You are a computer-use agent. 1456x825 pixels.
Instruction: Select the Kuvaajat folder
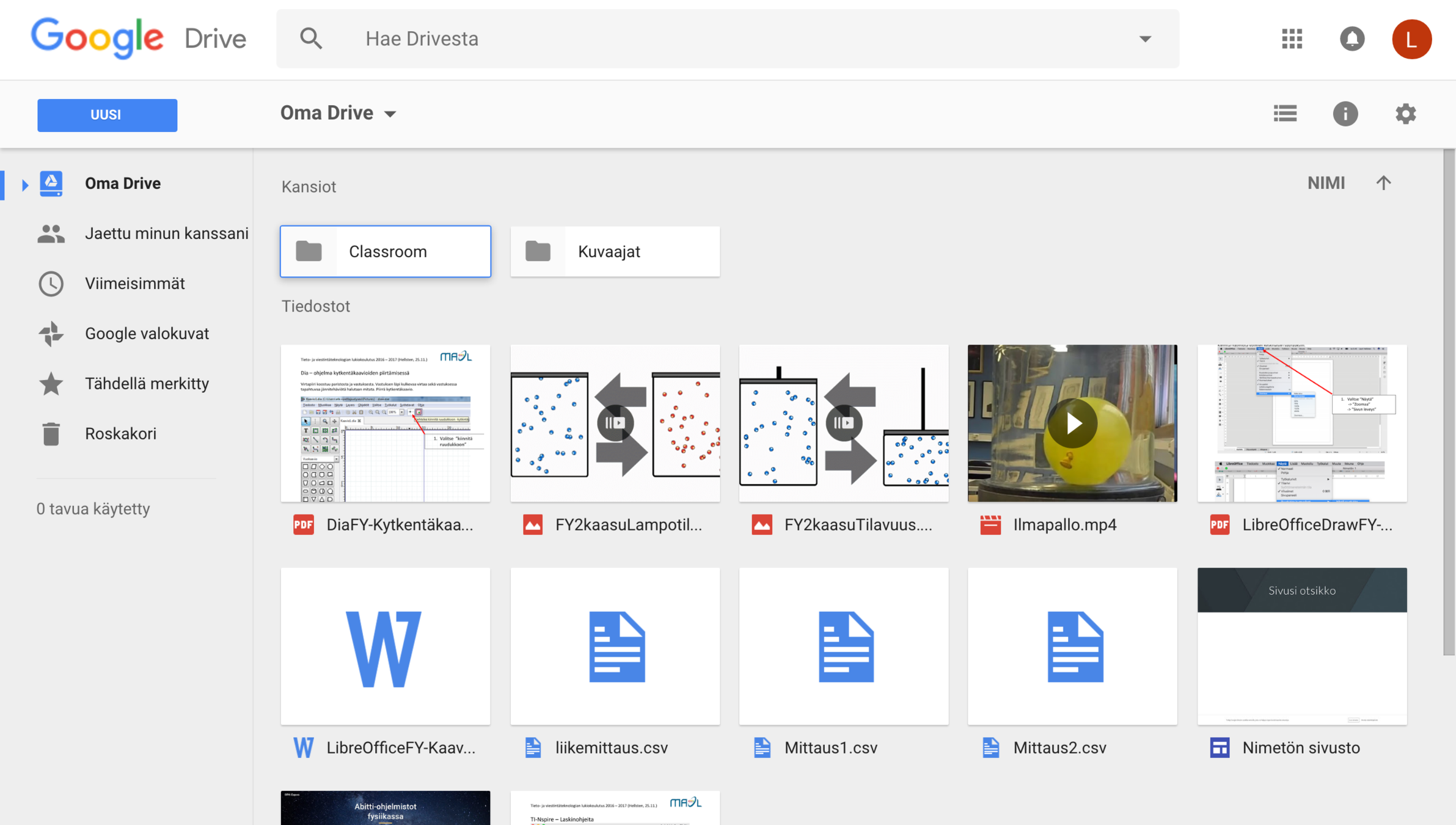pos(615,251)
